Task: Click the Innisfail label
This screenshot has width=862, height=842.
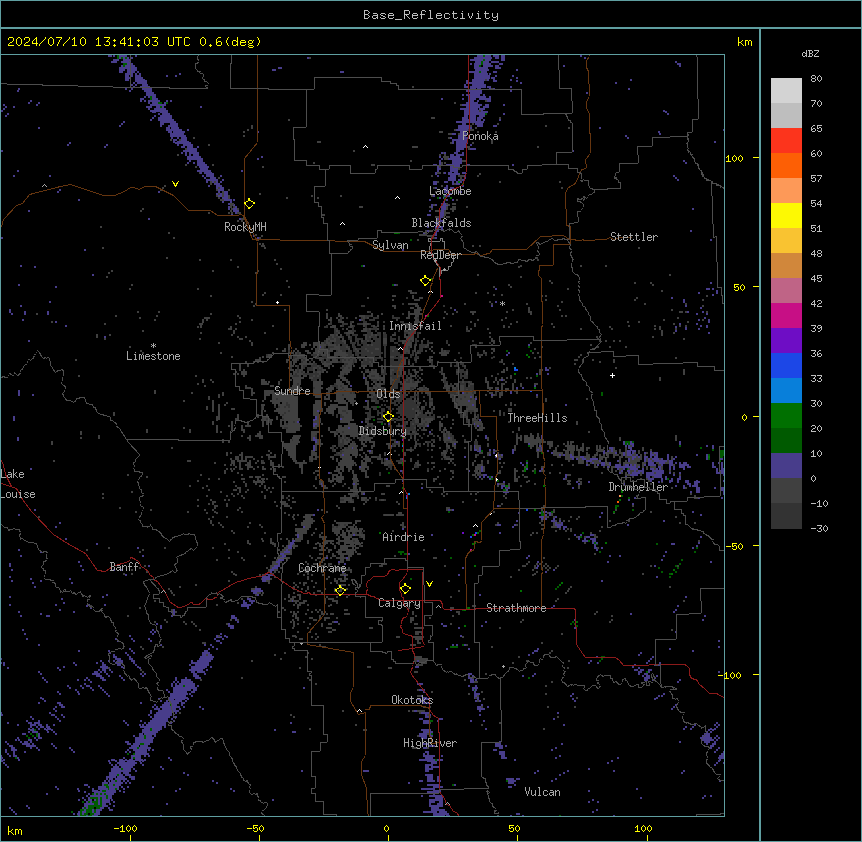Action: [415, 326]
